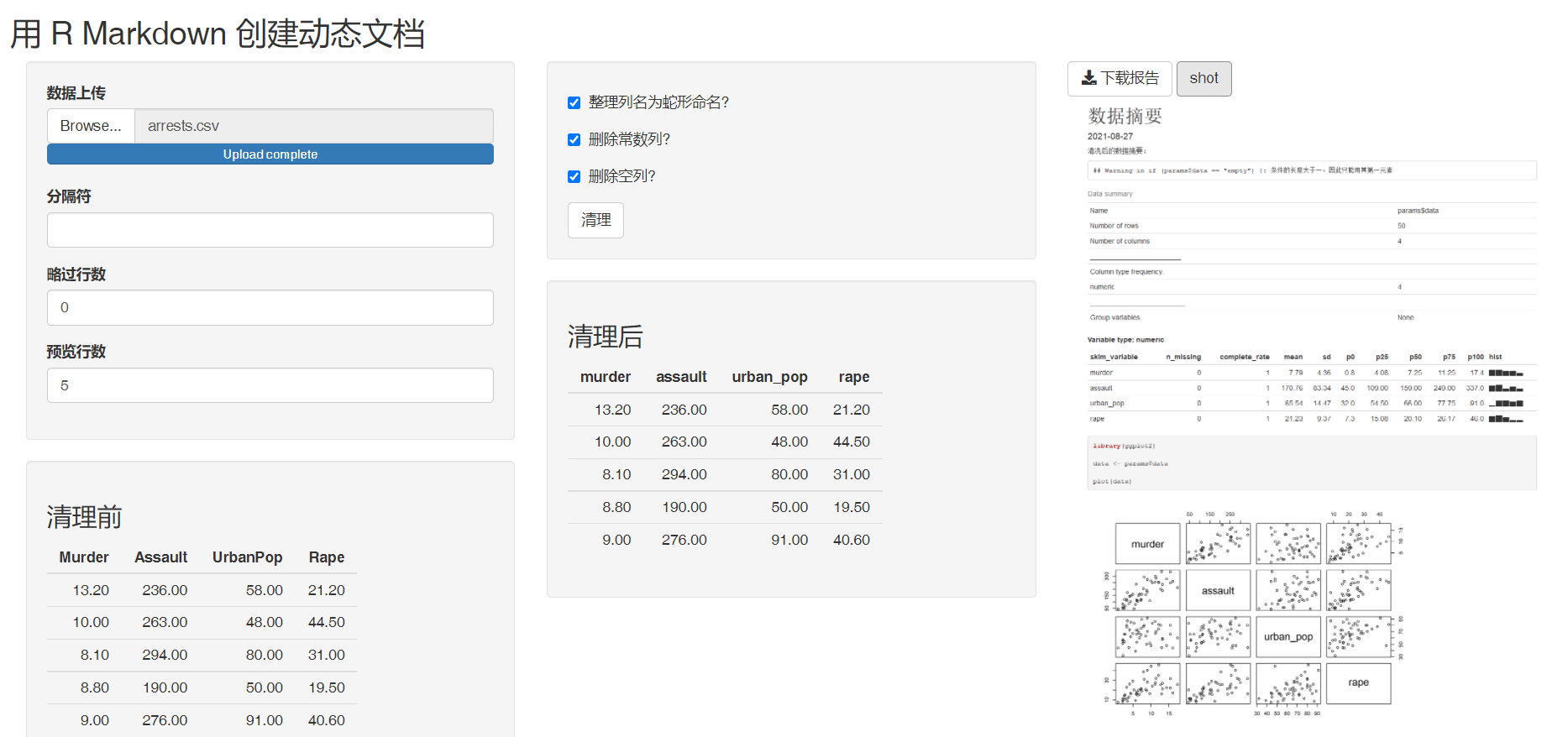Click the Assault column header in 清理前
The image size is (1568, 737).
point(161,557)
